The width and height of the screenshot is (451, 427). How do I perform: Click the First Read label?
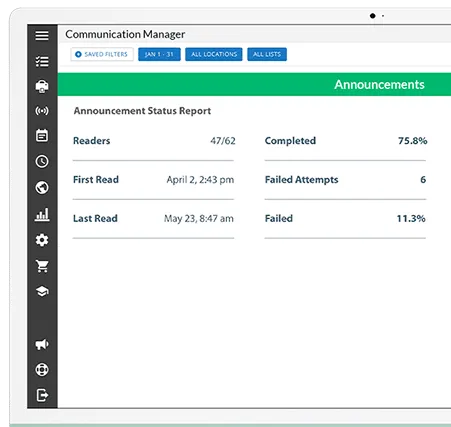pos(96,180)
